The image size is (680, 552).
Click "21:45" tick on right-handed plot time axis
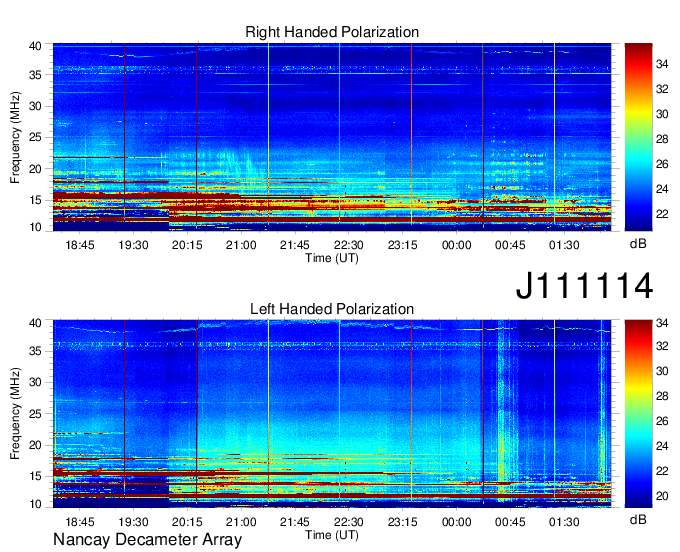295,245
